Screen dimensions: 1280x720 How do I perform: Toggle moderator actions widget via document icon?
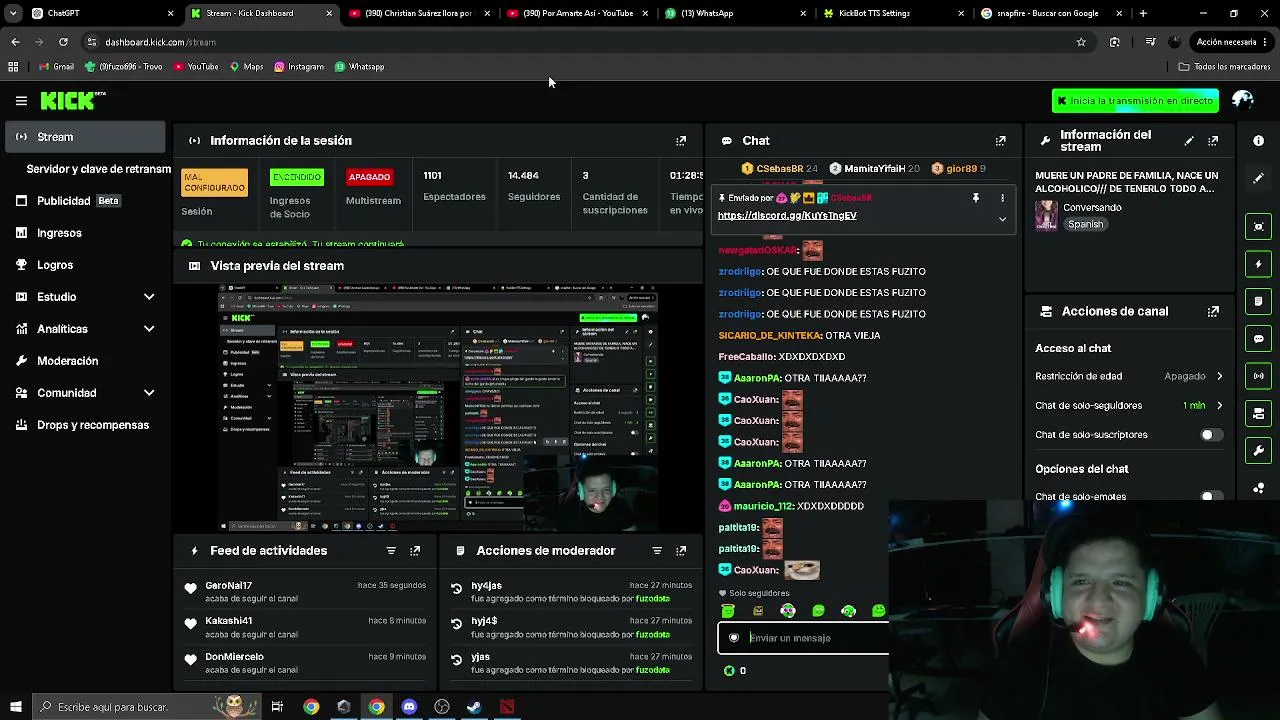point(1259,301)
